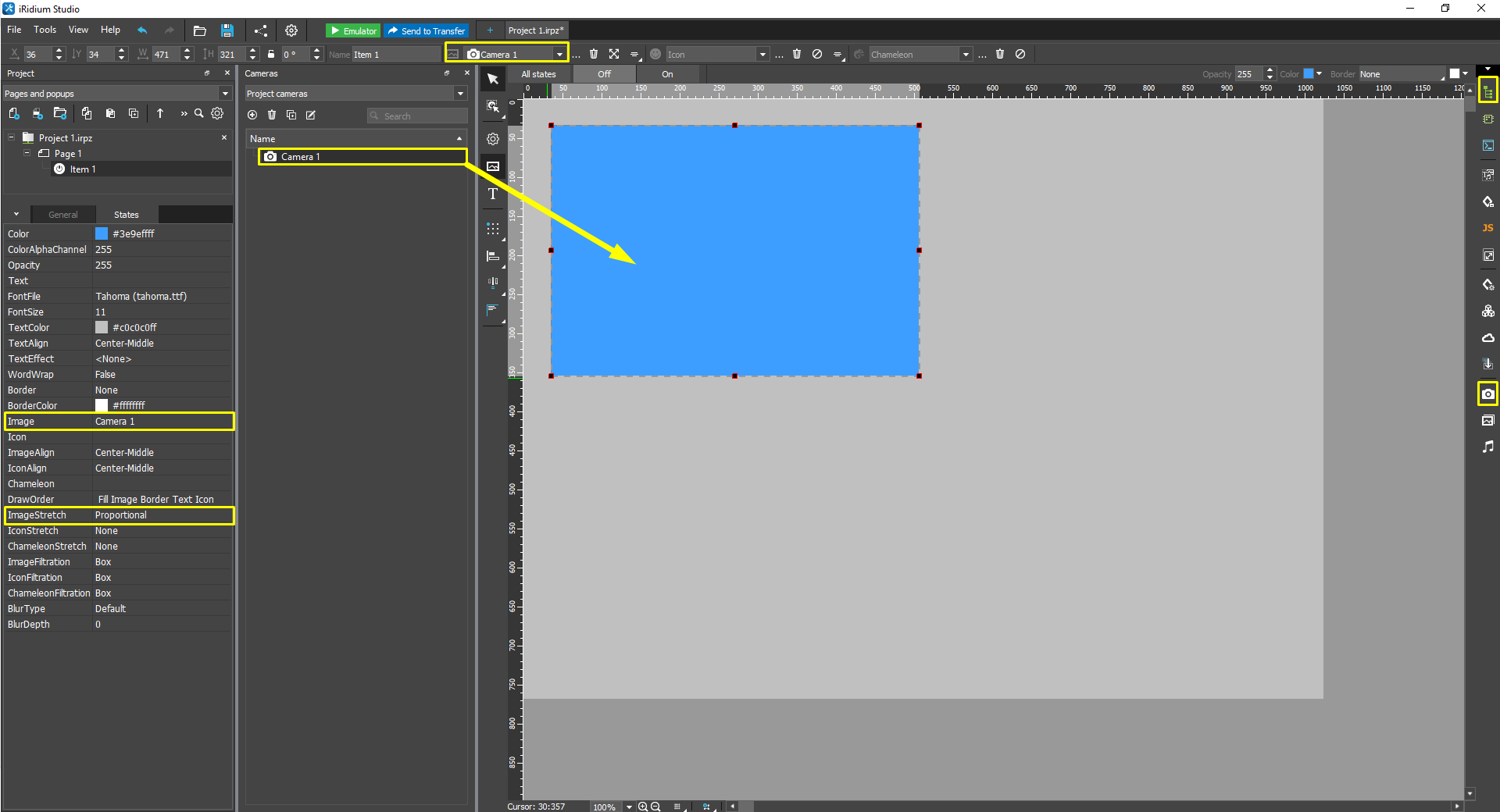The image size is (1500, 812).
Task: Select the arrow pointer tool
Action: pos(493,79)
